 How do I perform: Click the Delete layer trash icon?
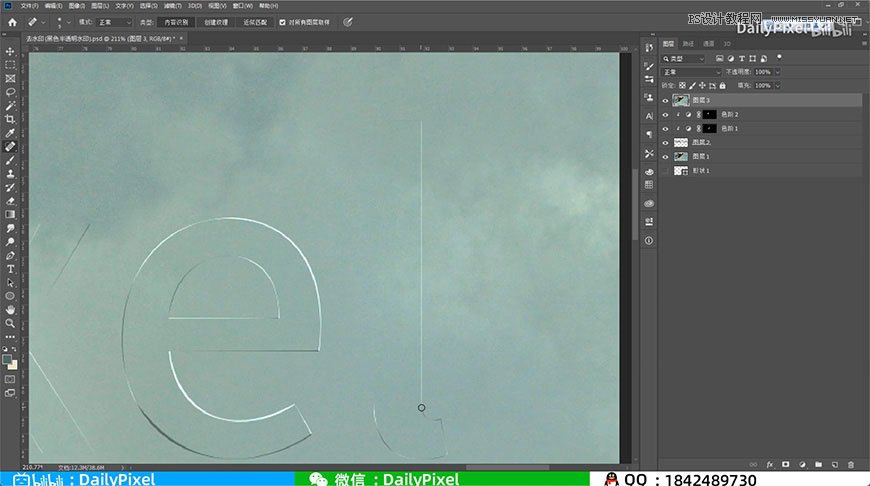(x=851, y=464)
